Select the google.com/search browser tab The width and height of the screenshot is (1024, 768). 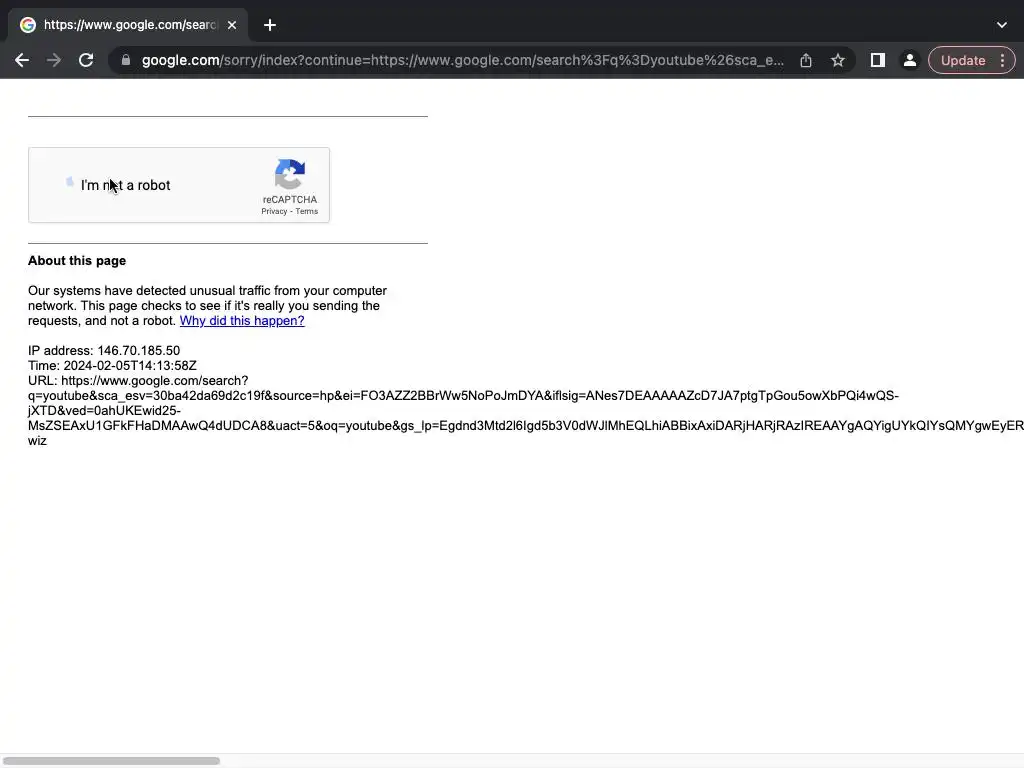click(x=128, y=25)
